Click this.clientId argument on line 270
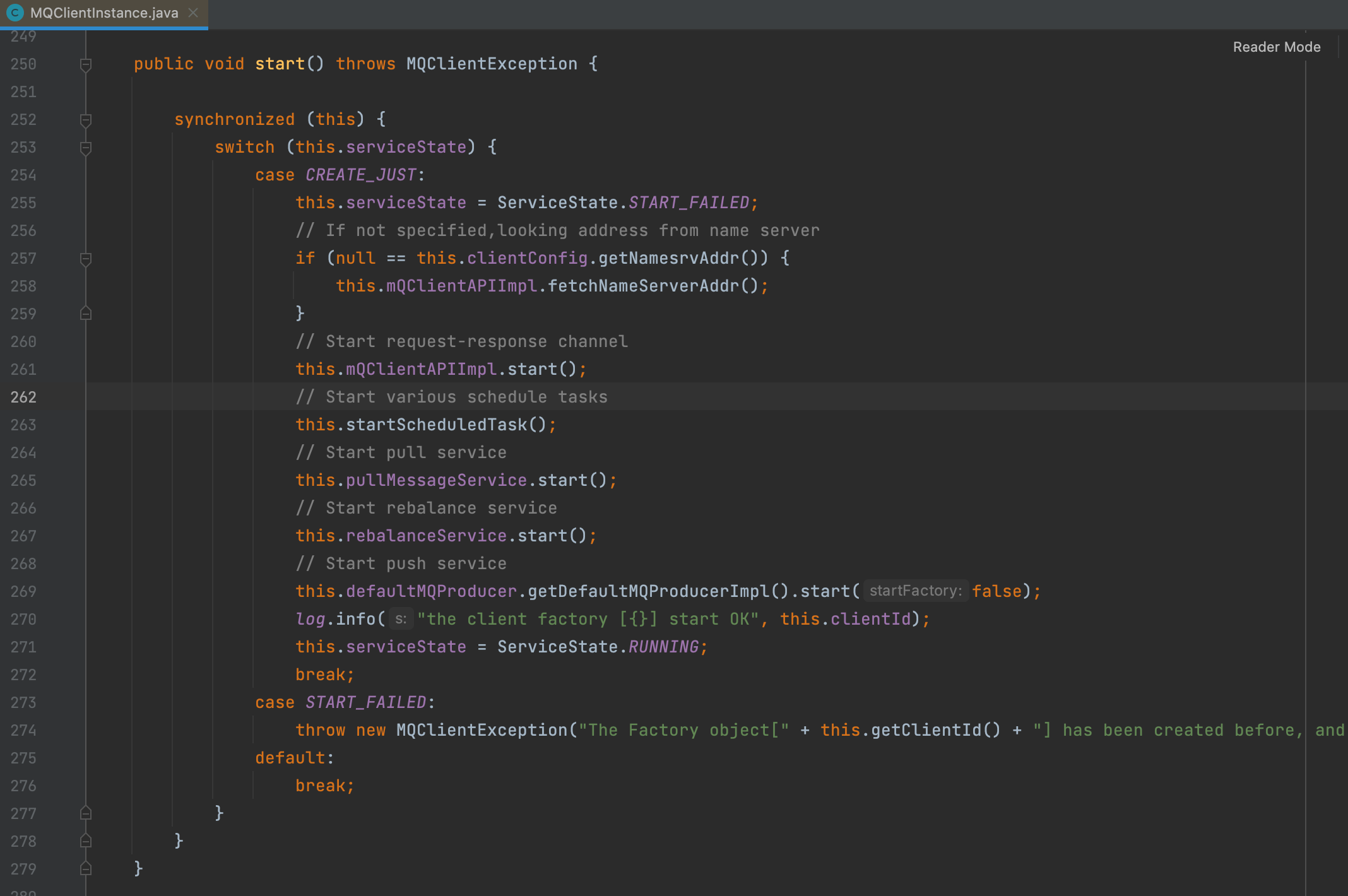Image resolution: width=1348 pixels, height=896 pixels. click(845, 619)
